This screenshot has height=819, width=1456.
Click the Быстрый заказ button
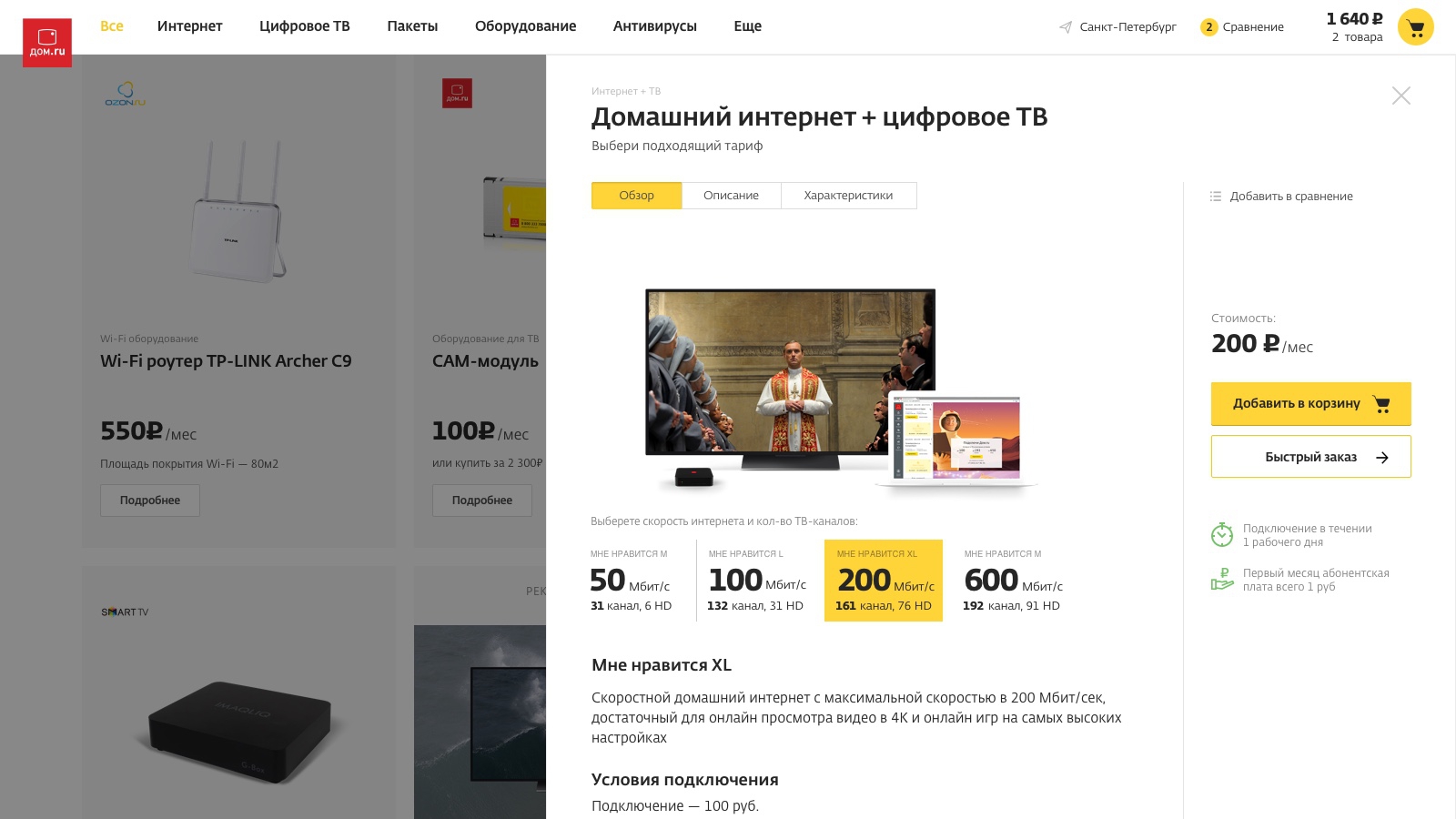click(x=1310, y=457)
